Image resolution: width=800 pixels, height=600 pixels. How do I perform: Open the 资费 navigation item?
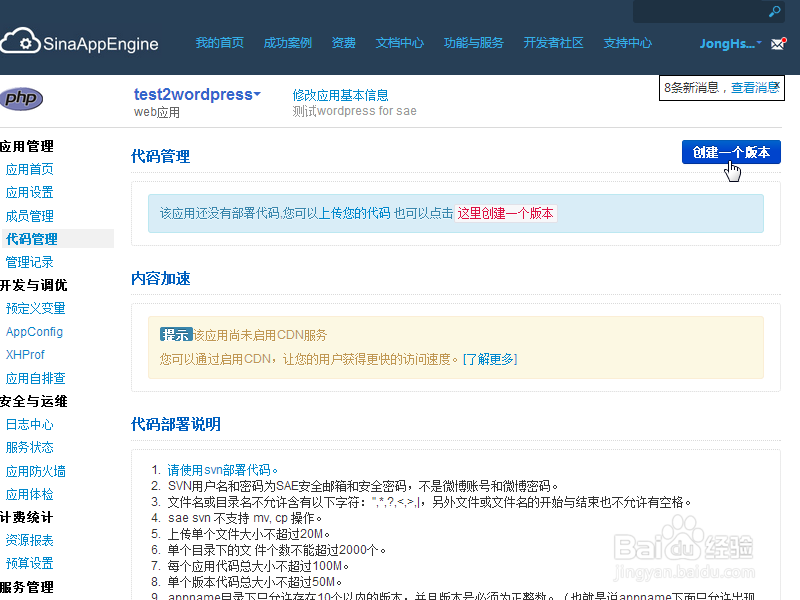tap(343, 43)
